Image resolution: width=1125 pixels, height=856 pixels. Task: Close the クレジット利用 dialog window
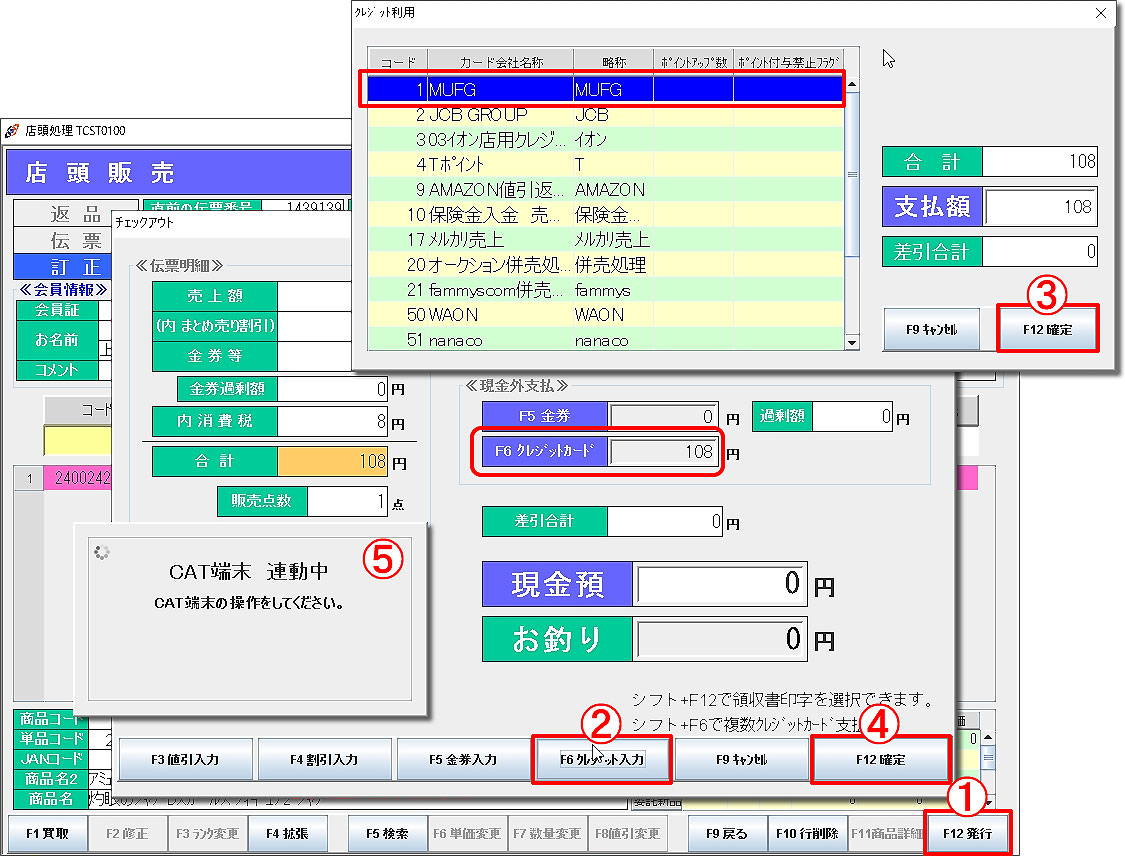click(1101, 13)
